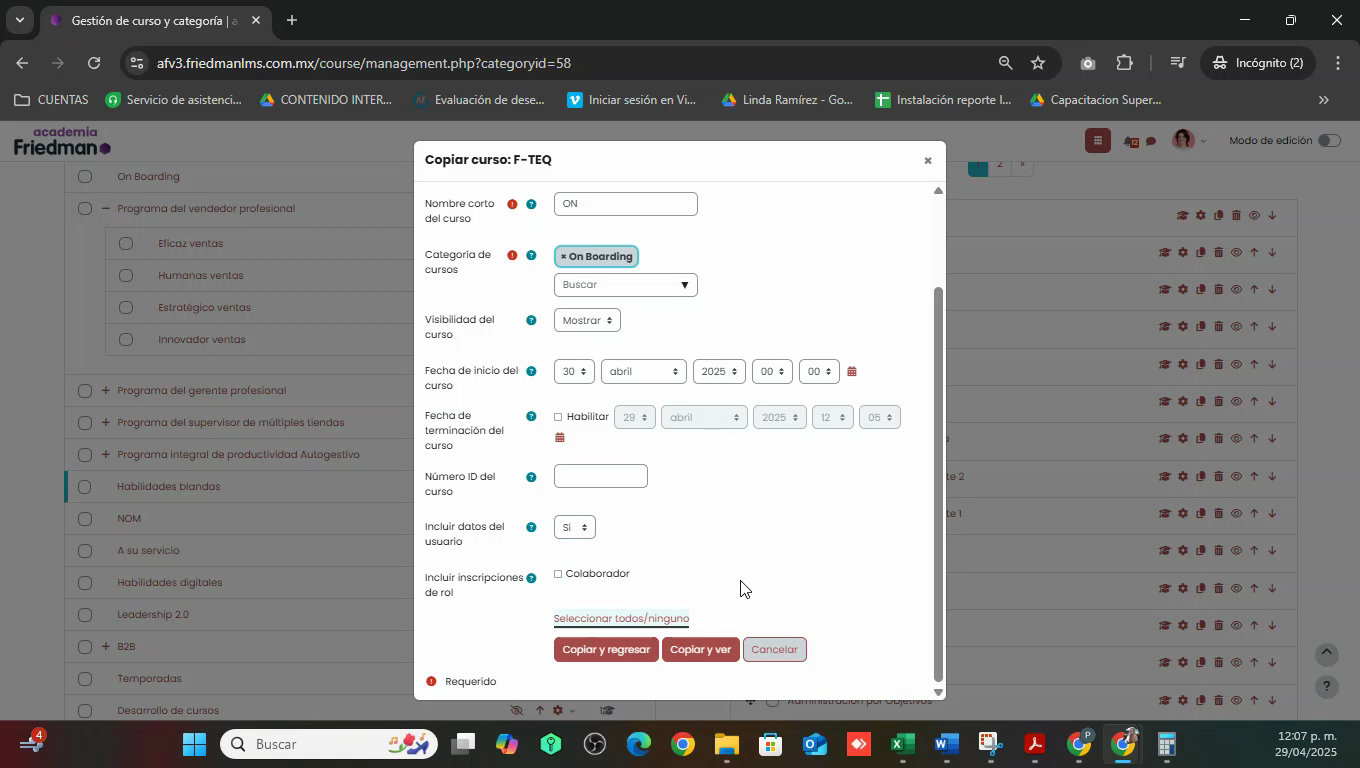
Task: Click the dialog scrollbar up arrow
Action: (x=938, y=190)
